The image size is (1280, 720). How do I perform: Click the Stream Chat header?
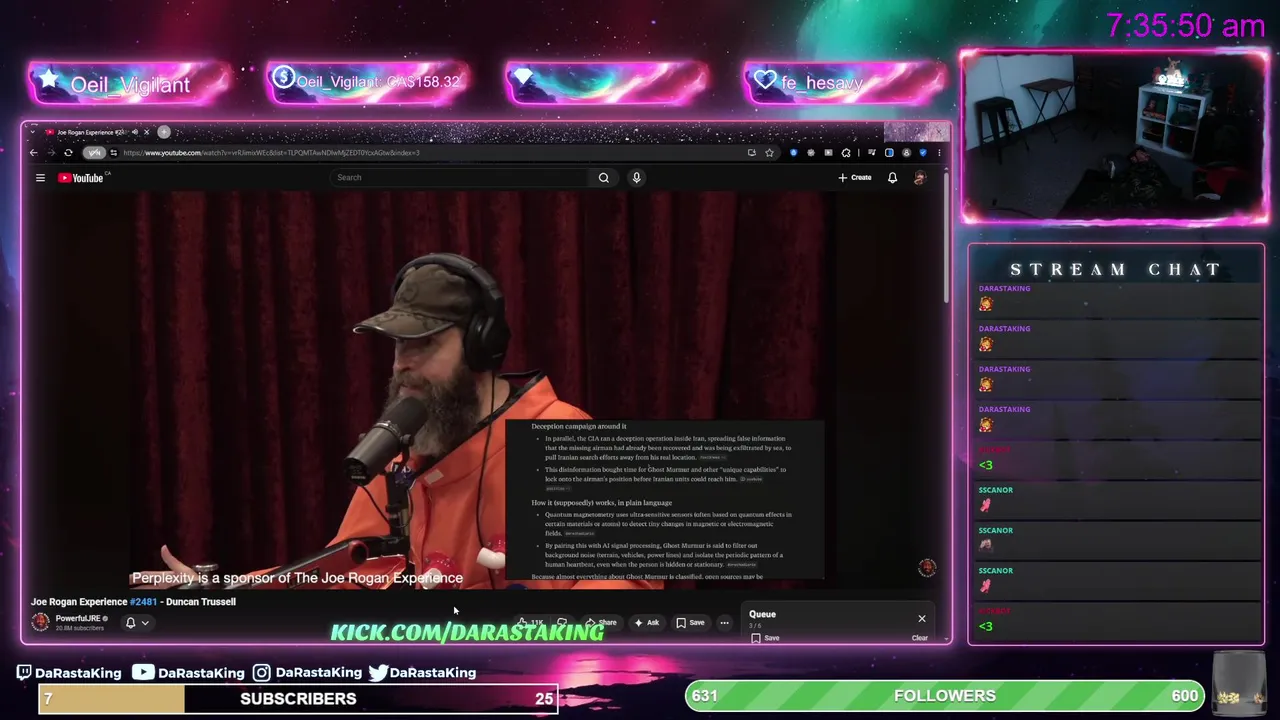pyautogui.click(x=1116, y=270)
